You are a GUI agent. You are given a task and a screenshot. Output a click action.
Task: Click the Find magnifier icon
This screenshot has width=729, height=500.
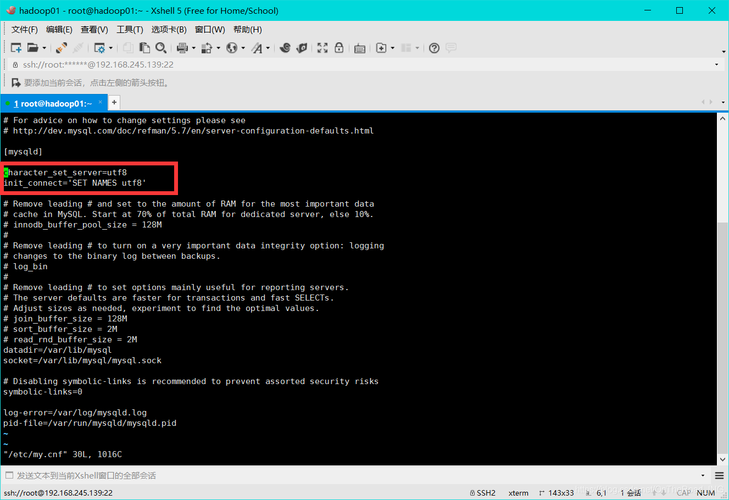[x=161, y=48]
